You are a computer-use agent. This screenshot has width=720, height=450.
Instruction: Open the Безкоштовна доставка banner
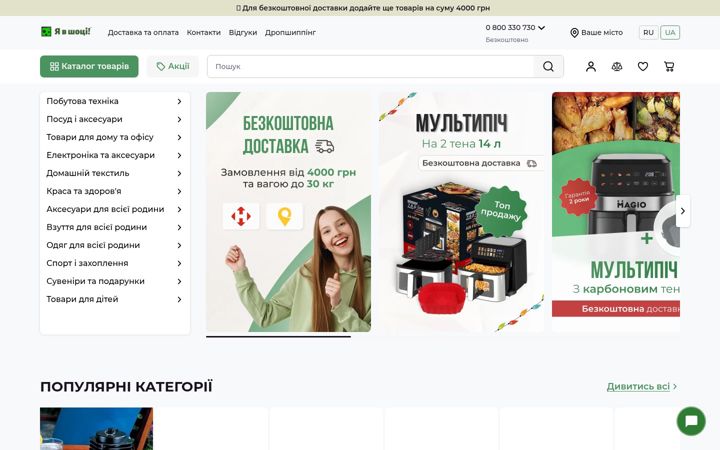288,212
